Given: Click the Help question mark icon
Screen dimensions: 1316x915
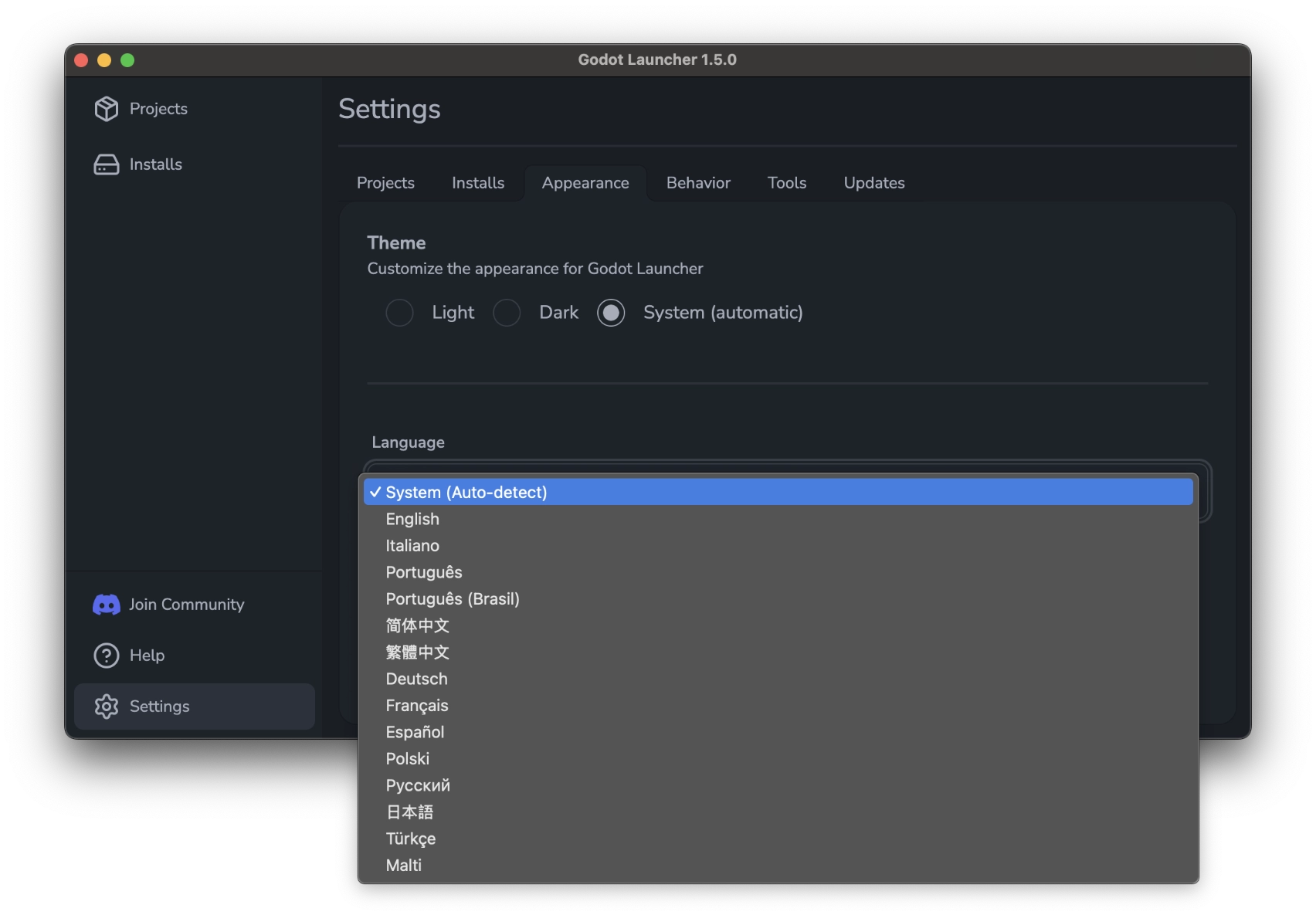Looking at the screenshot, I should pyautogui.click(x=106, y=655).
